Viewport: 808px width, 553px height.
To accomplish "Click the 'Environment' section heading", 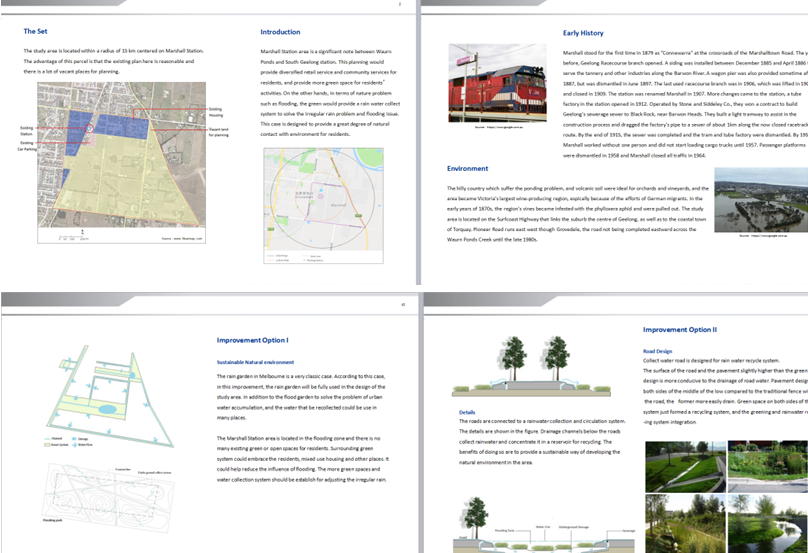I will (x=468, y=169).
